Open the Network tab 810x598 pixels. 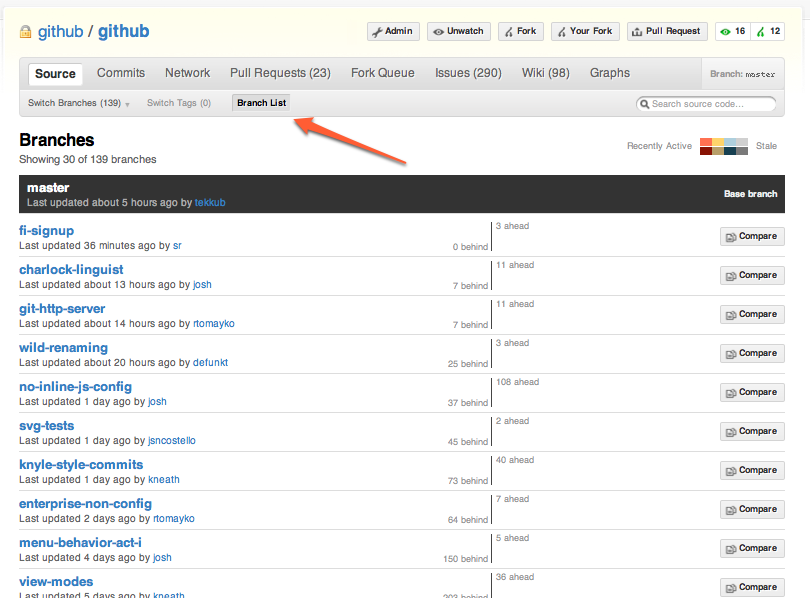pyautogui.click(x=188, y=73)
